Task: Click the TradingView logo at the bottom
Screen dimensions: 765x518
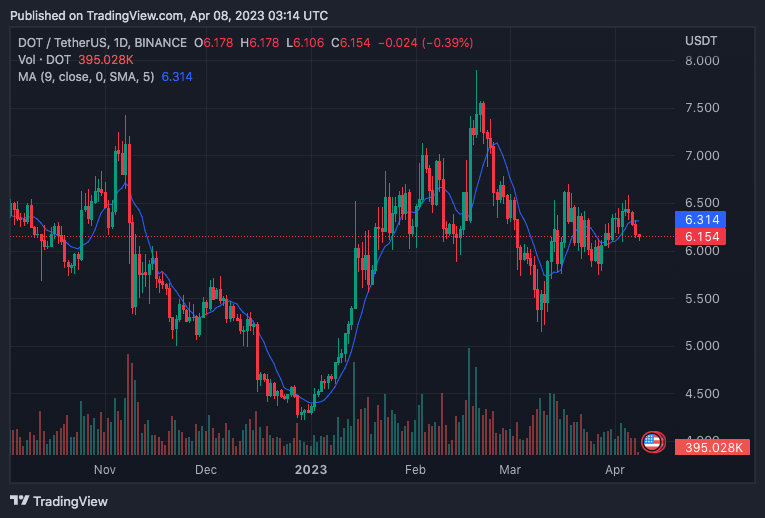Action: tap(59, 501)
